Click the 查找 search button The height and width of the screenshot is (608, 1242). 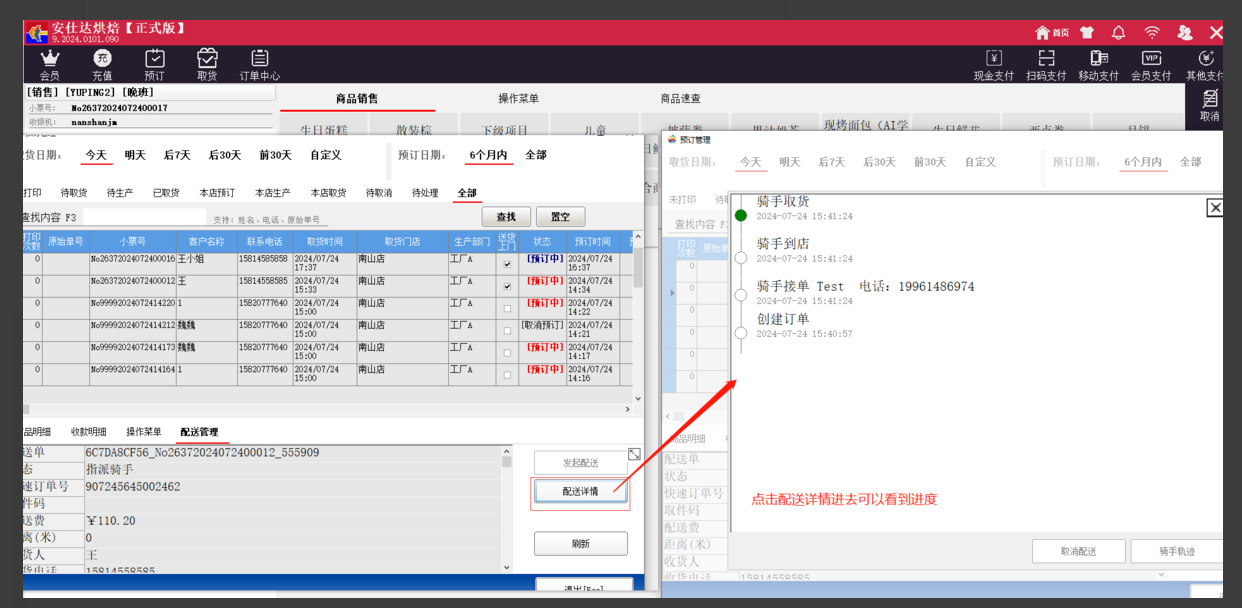point(506,217)
